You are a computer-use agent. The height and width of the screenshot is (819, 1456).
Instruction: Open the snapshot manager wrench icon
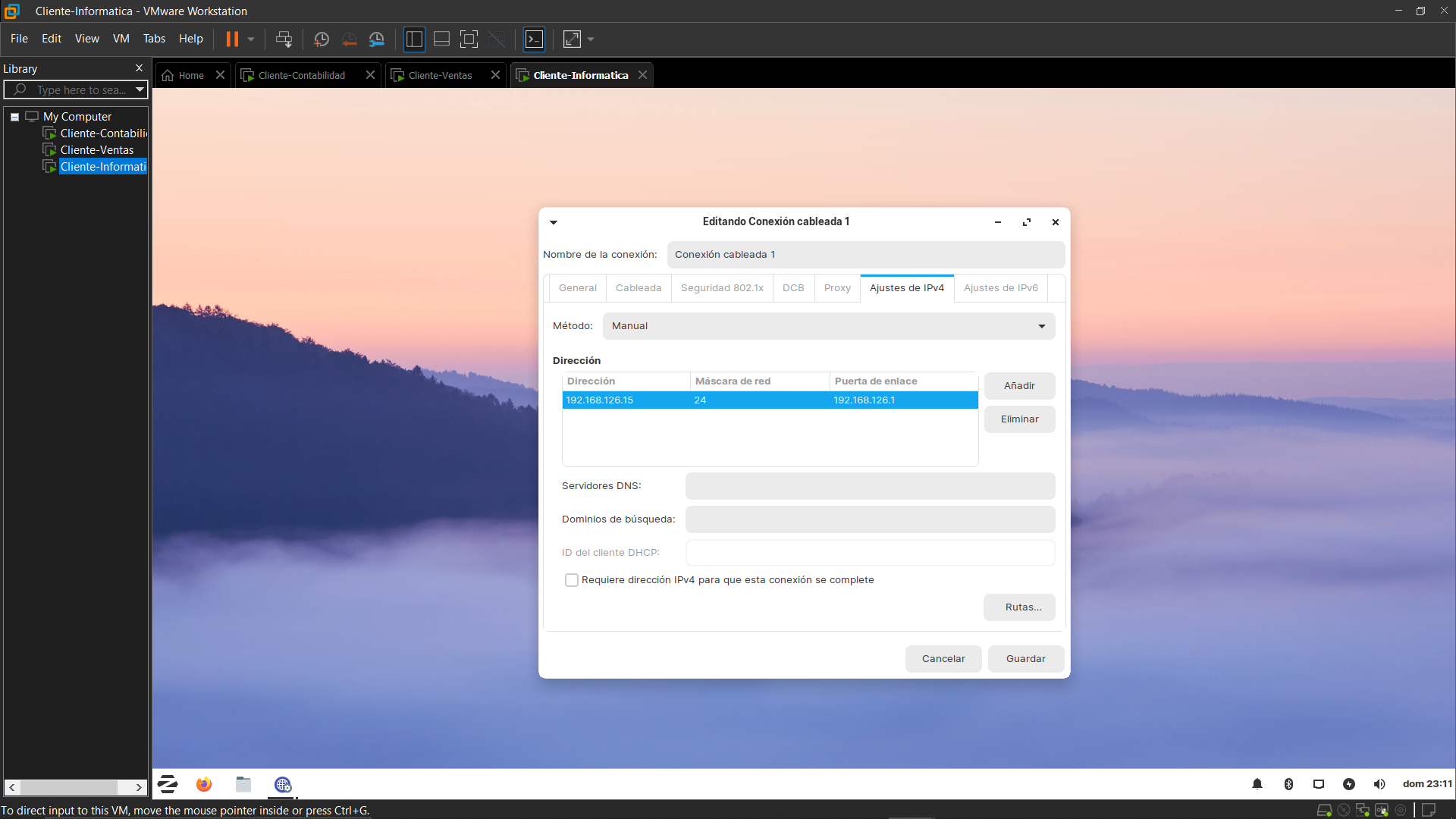click(x=377, y=39)
